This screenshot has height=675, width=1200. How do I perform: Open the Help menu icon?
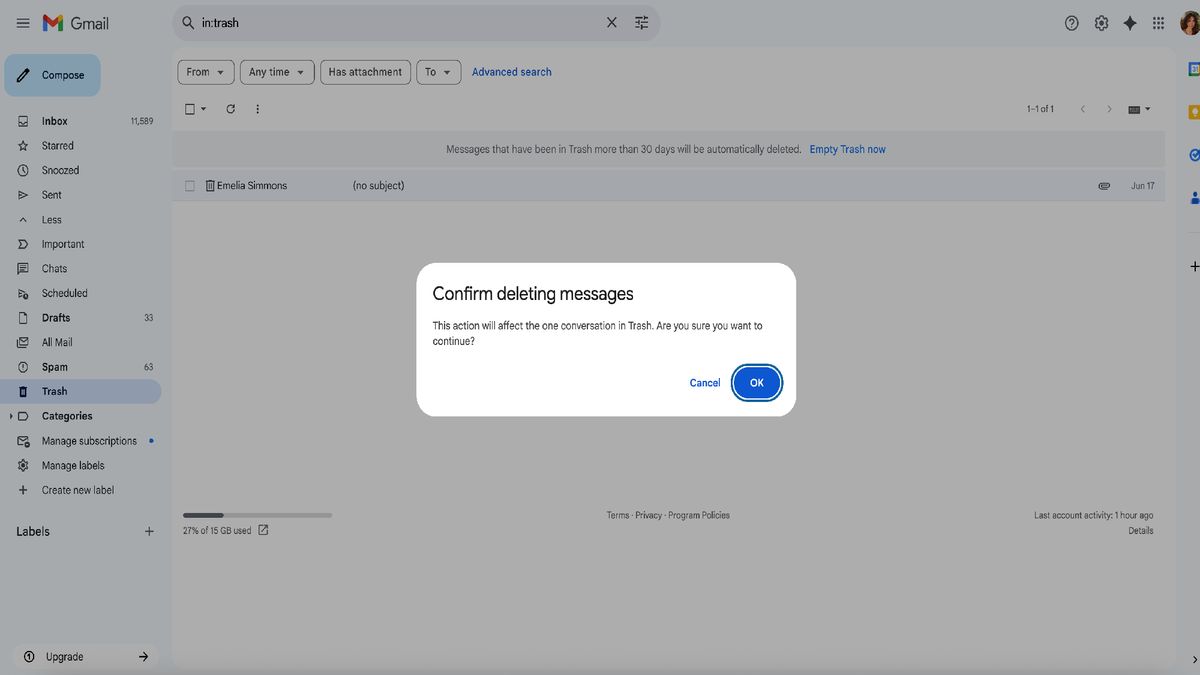1071,22
